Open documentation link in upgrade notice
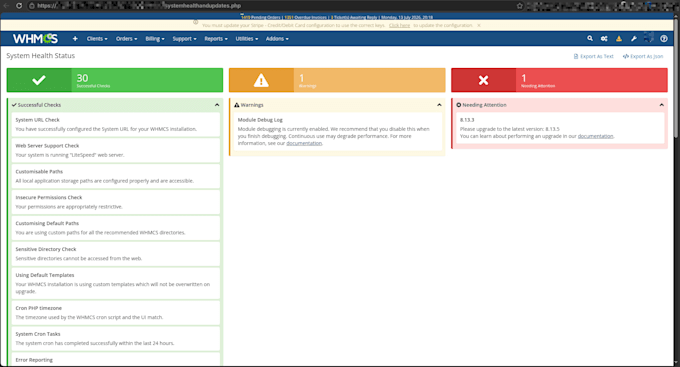Image resolution: width=680 pixels, height=367 pixels. click(595, 136)
